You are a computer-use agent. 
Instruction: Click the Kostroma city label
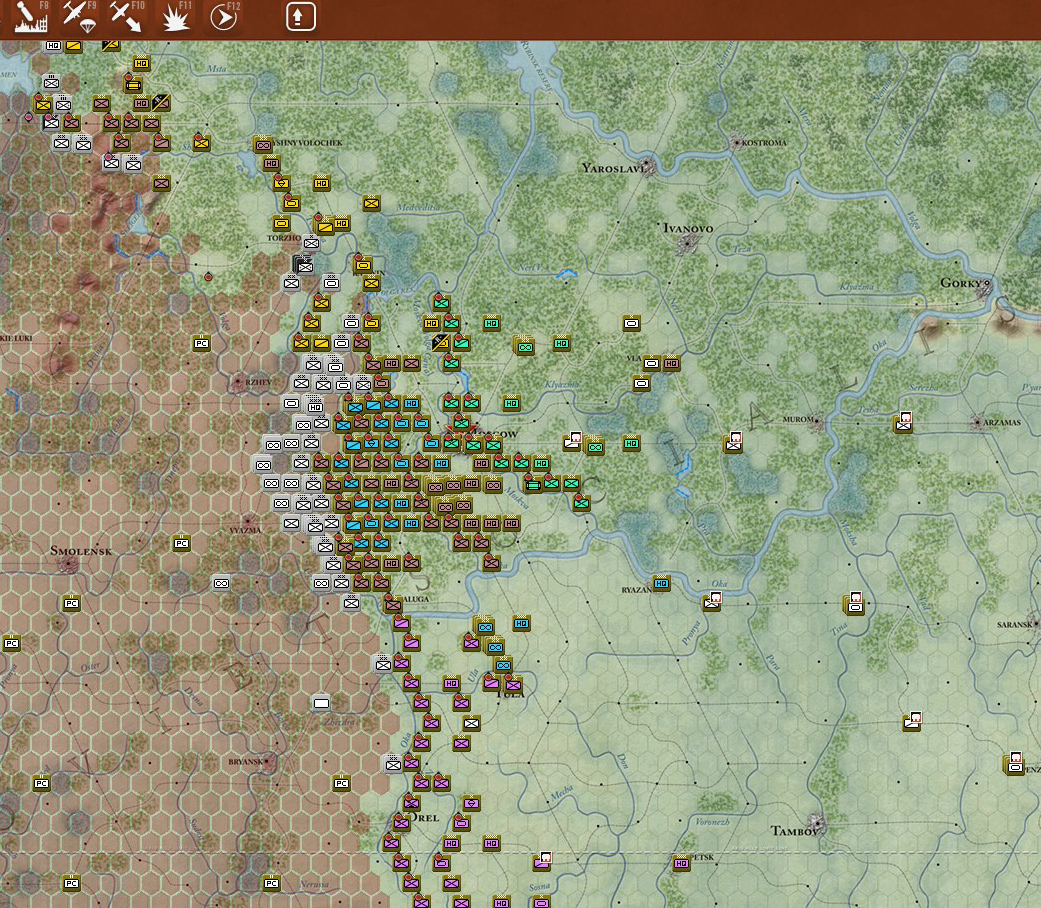tap(764, 143)
